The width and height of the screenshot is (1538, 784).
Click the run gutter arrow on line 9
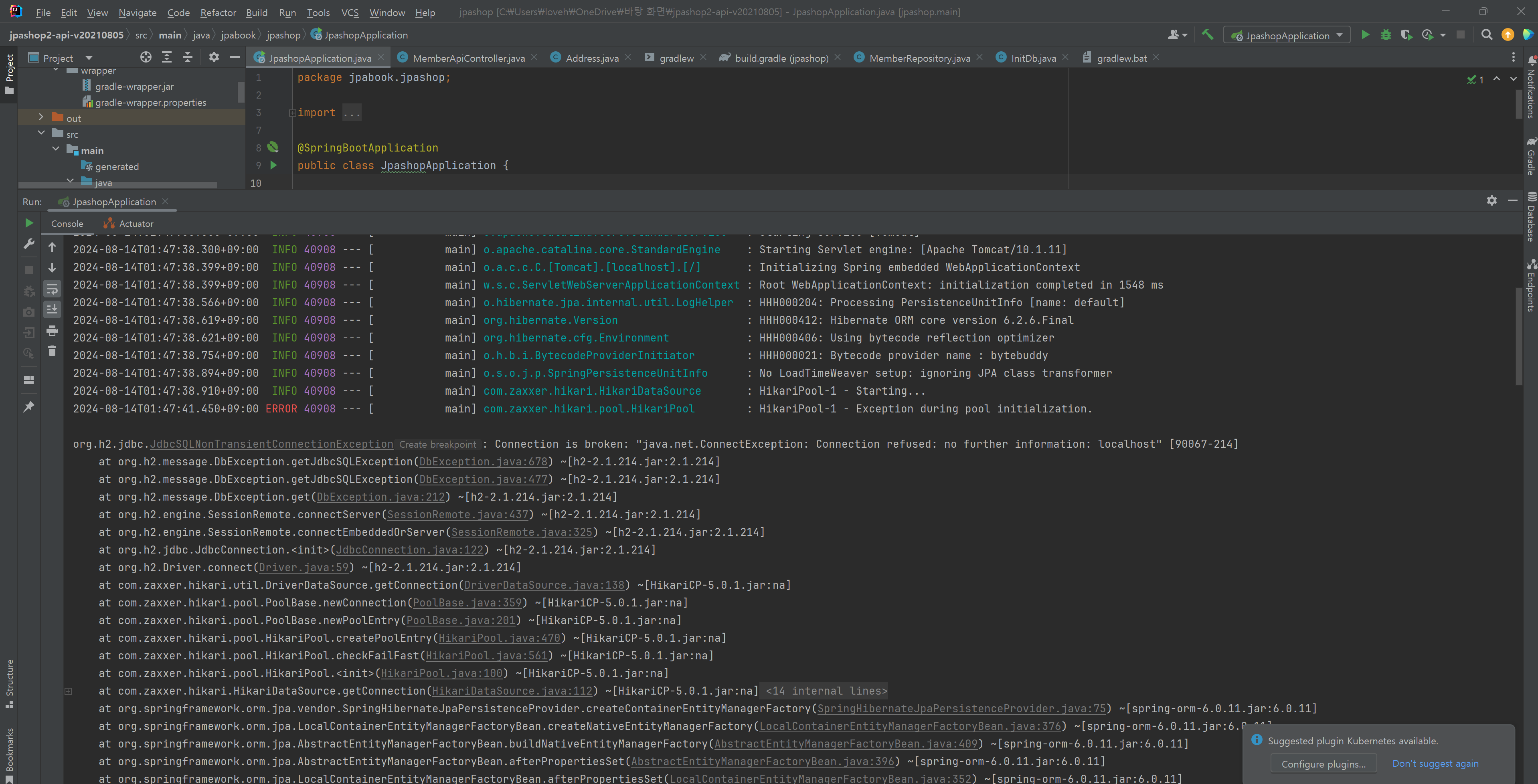tap(273, 165)
